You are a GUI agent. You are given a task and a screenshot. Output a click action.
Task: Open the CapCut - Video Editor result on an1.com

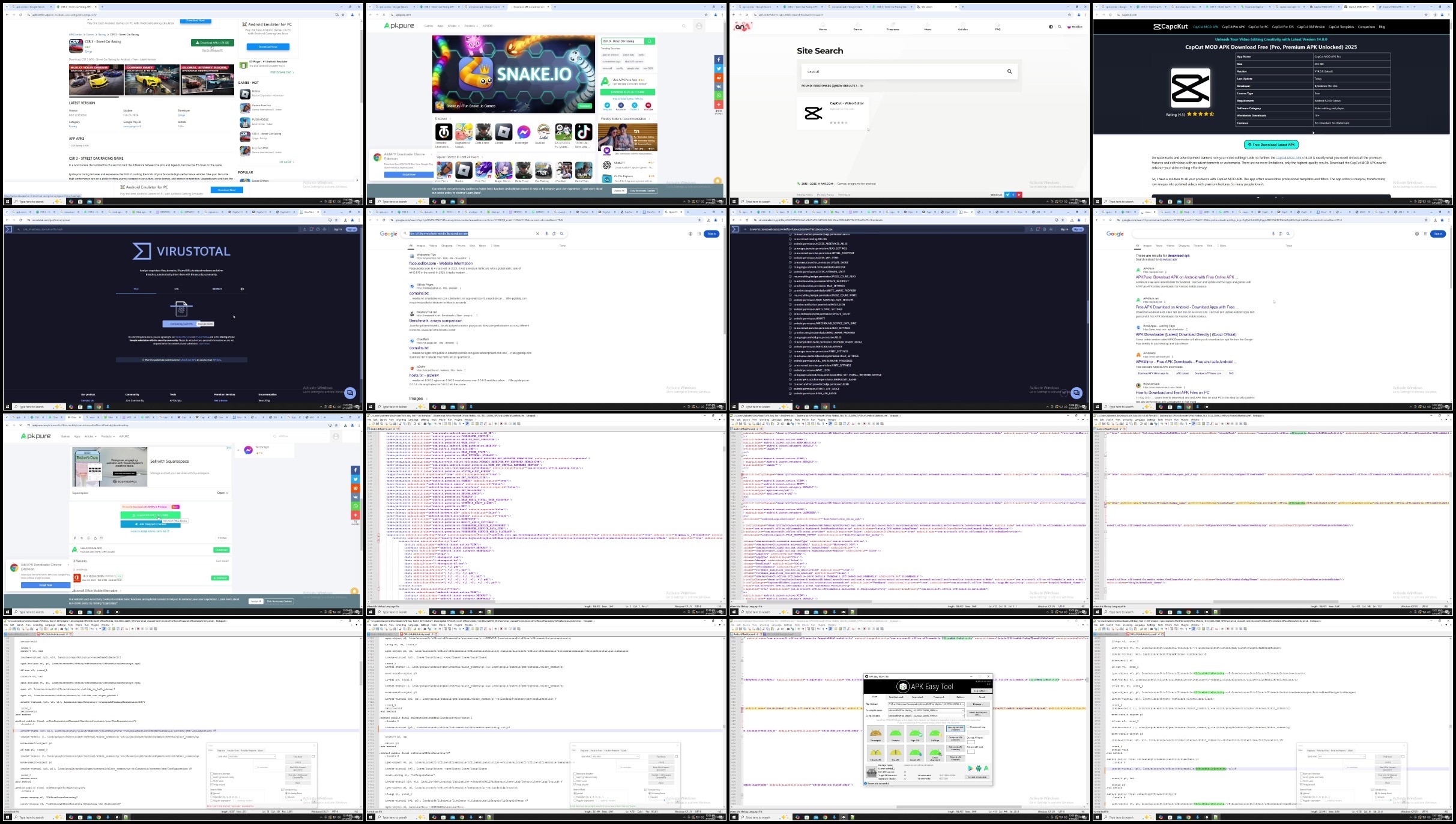click(x=833, y=113)
